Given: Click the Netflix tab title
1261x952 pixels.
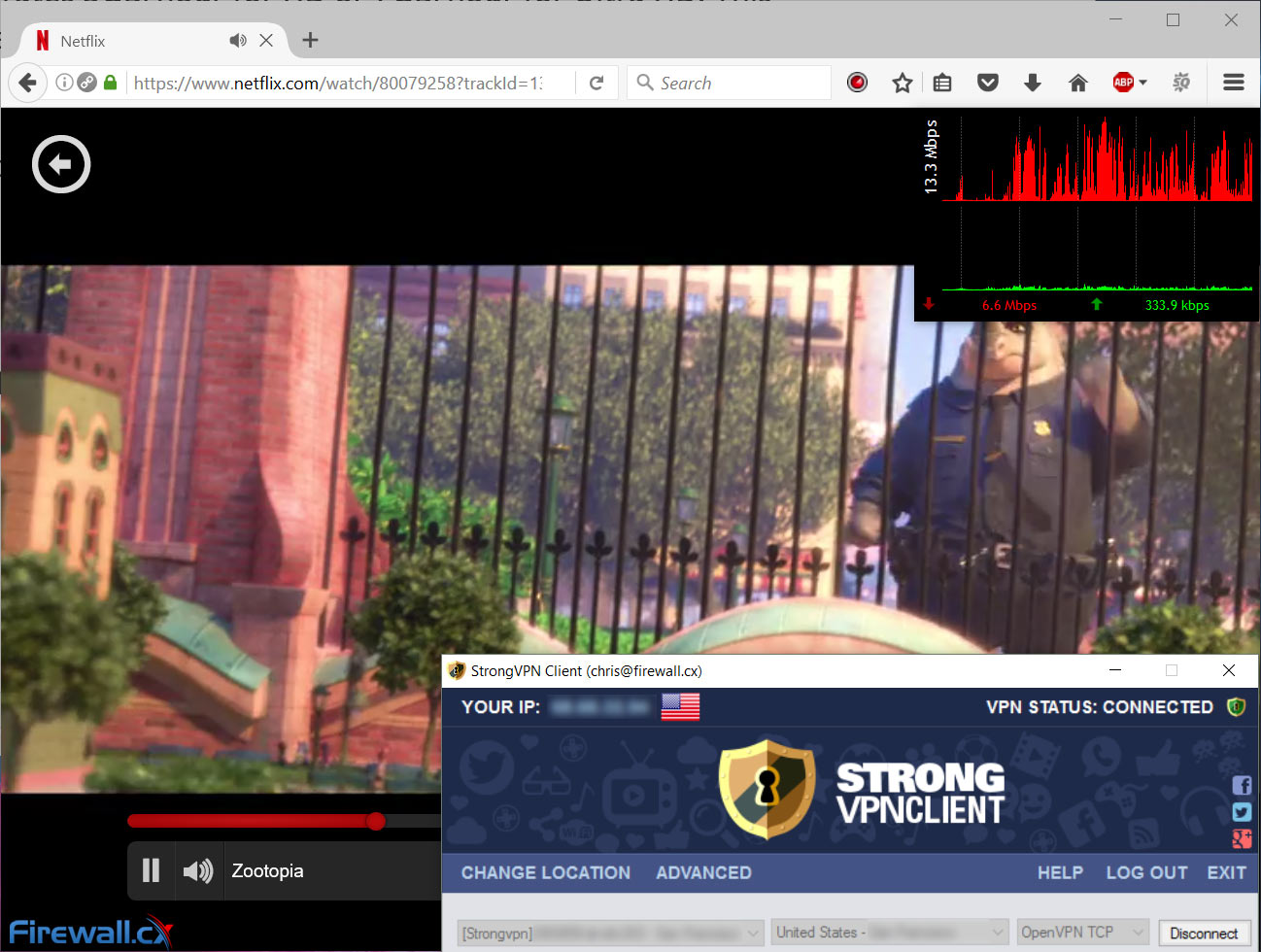Looking at the screenshot, I should pyautogui.click(x=83, y=41).
